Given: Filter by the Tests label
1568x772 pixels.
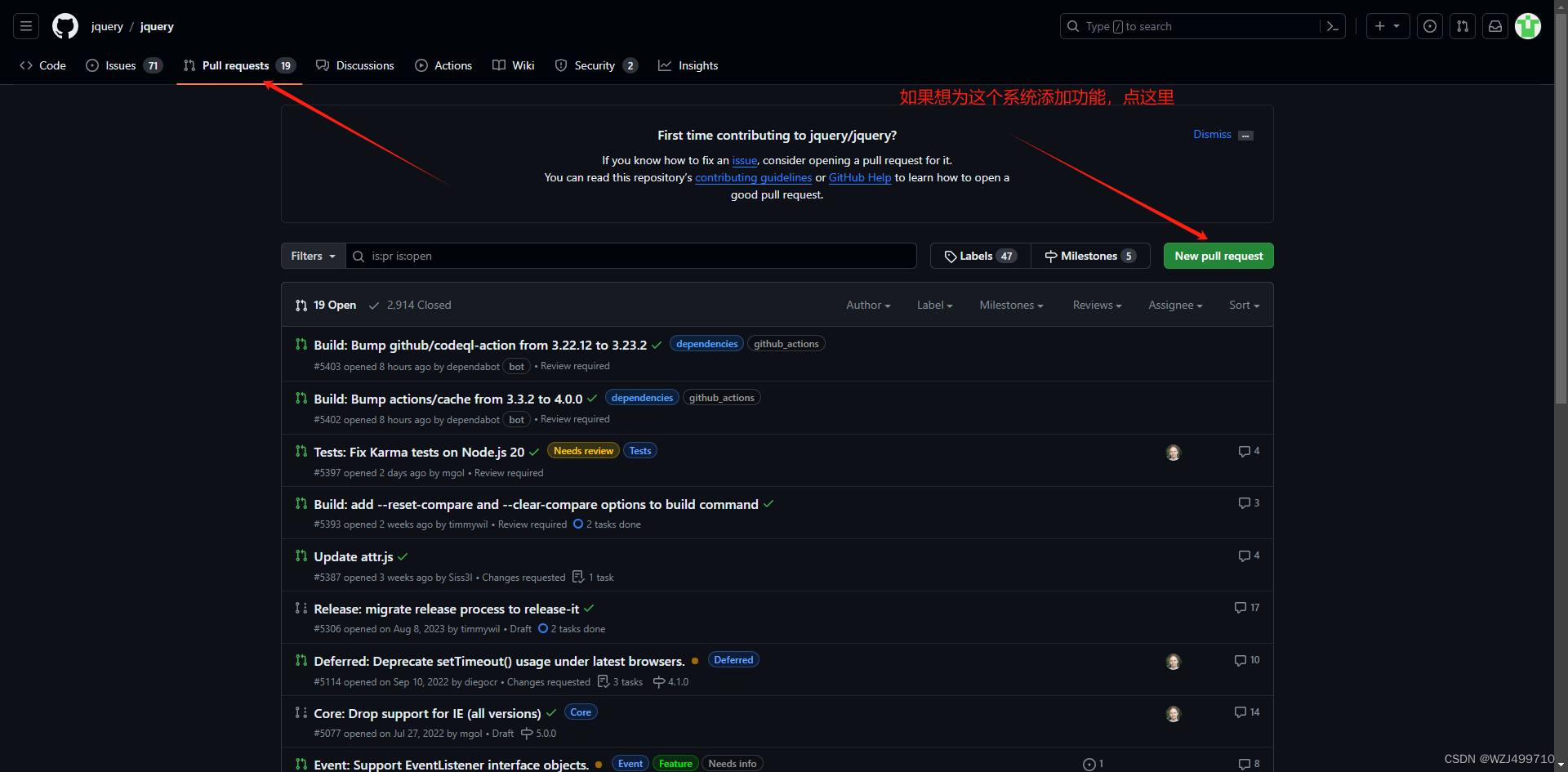Looking at the screenshot, I should [640, 451].
